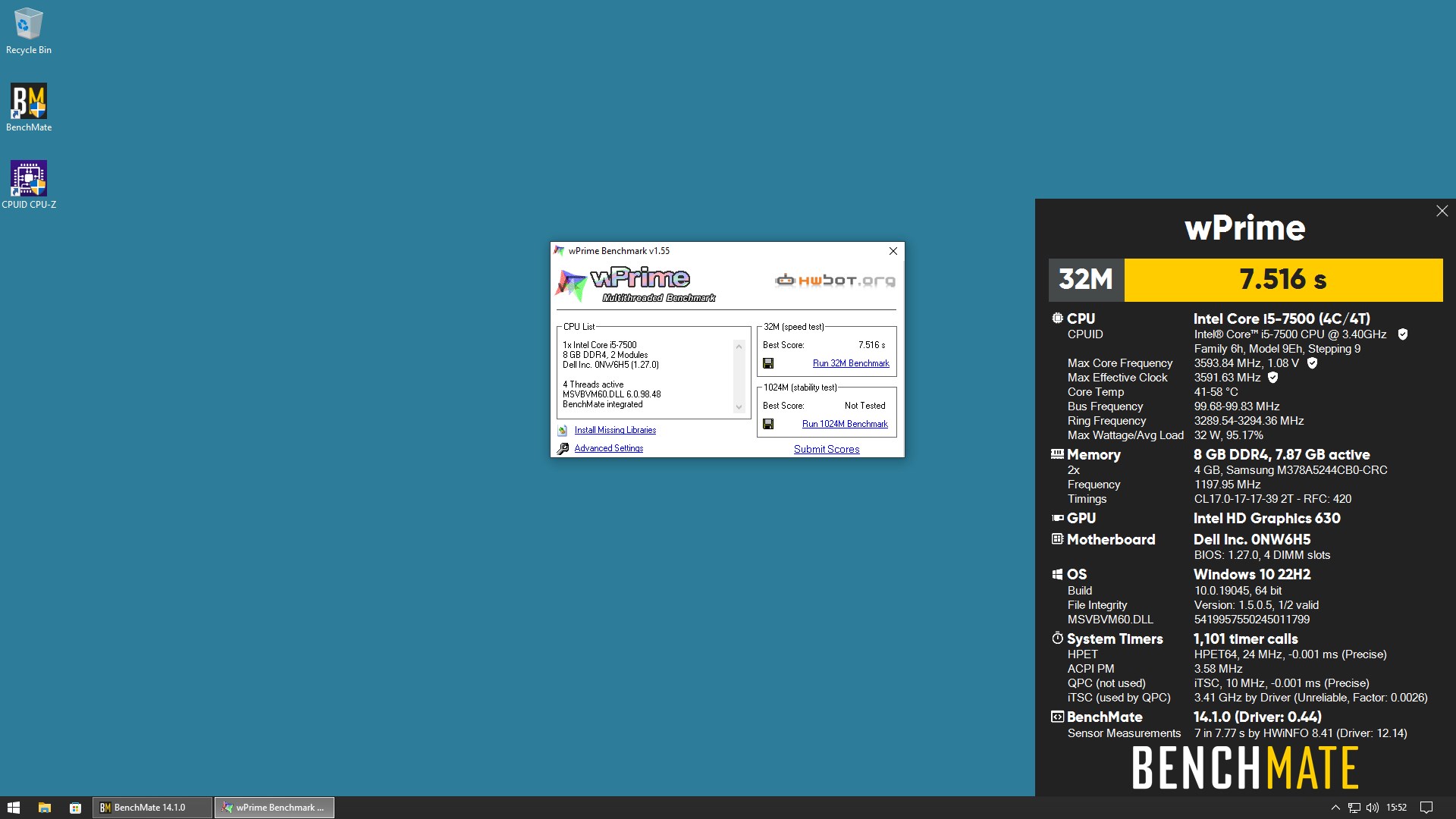Open the Submit Scores link
1456x819 pixels.
pos(827,449)
